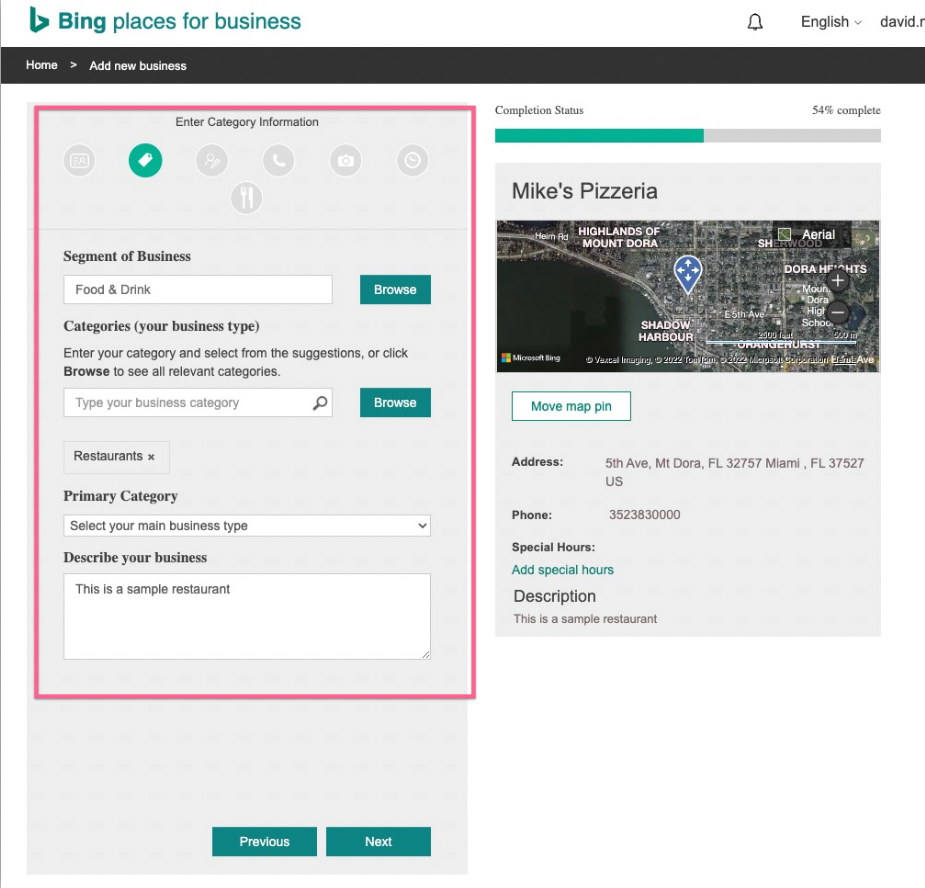This screenshot has width=925, height=888.
Task: Click the business card step icon
Action: pos(79,160)
